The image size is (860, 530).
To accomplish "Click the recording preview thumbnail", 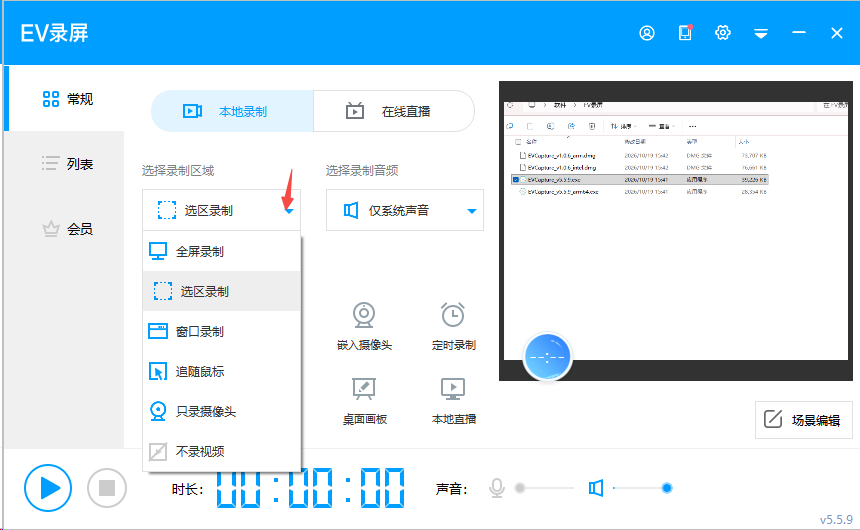I will pyautogui.click(x=676, y=231).
